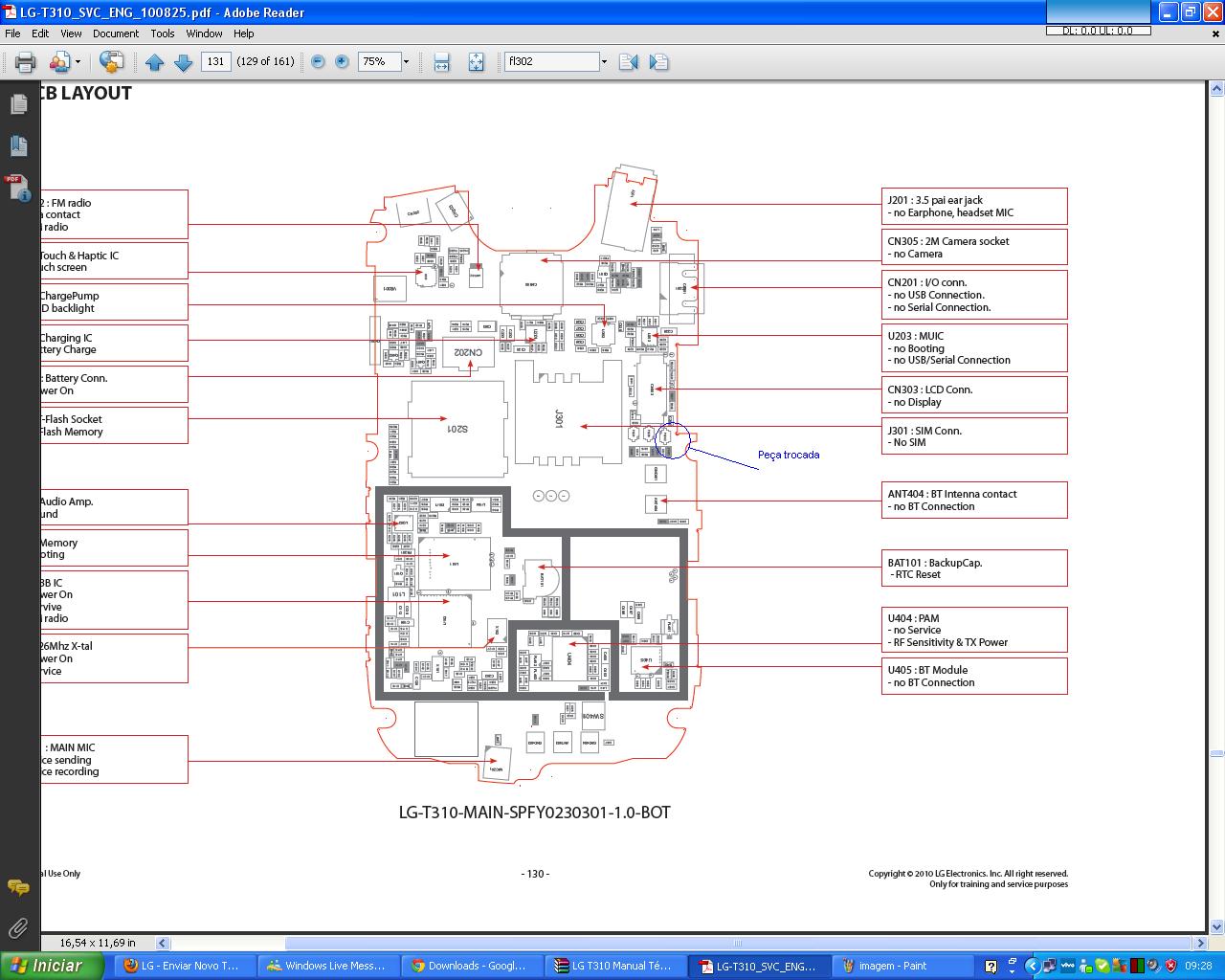Open the Tools menu

(163, 33)
